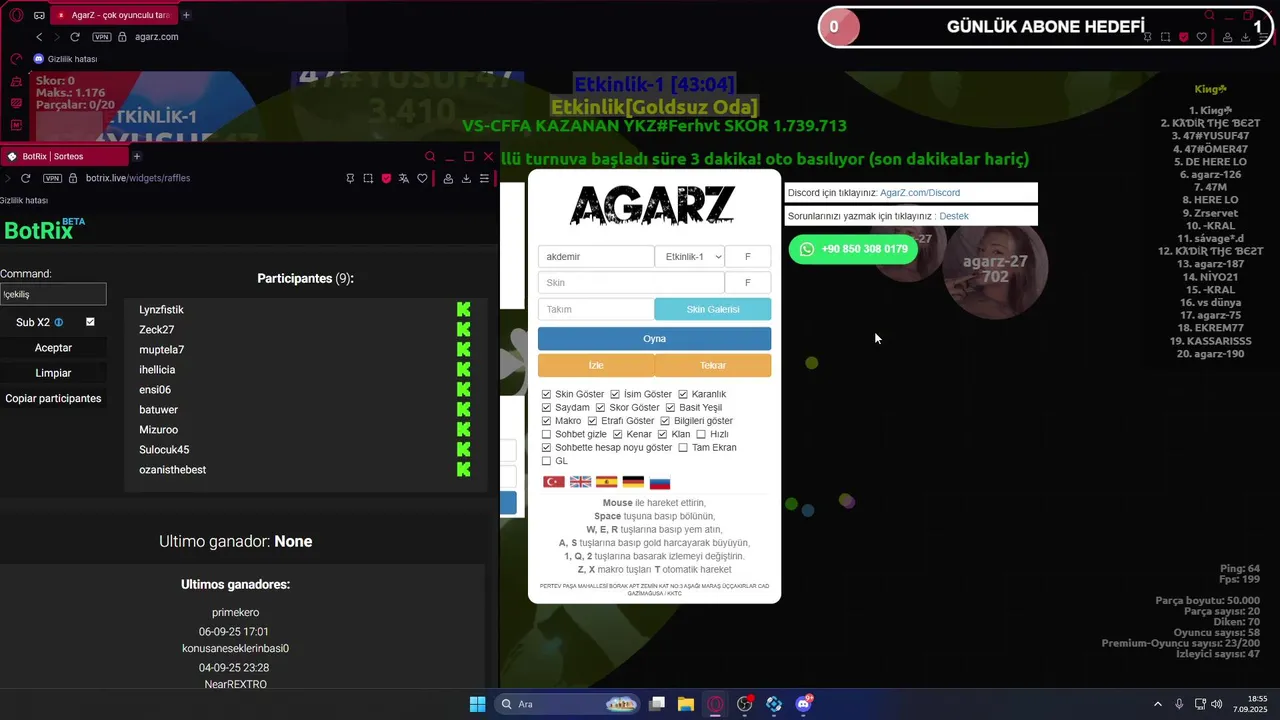
Task: Open ad blocker shield in BotRix window
Action: tap(386, 178)
